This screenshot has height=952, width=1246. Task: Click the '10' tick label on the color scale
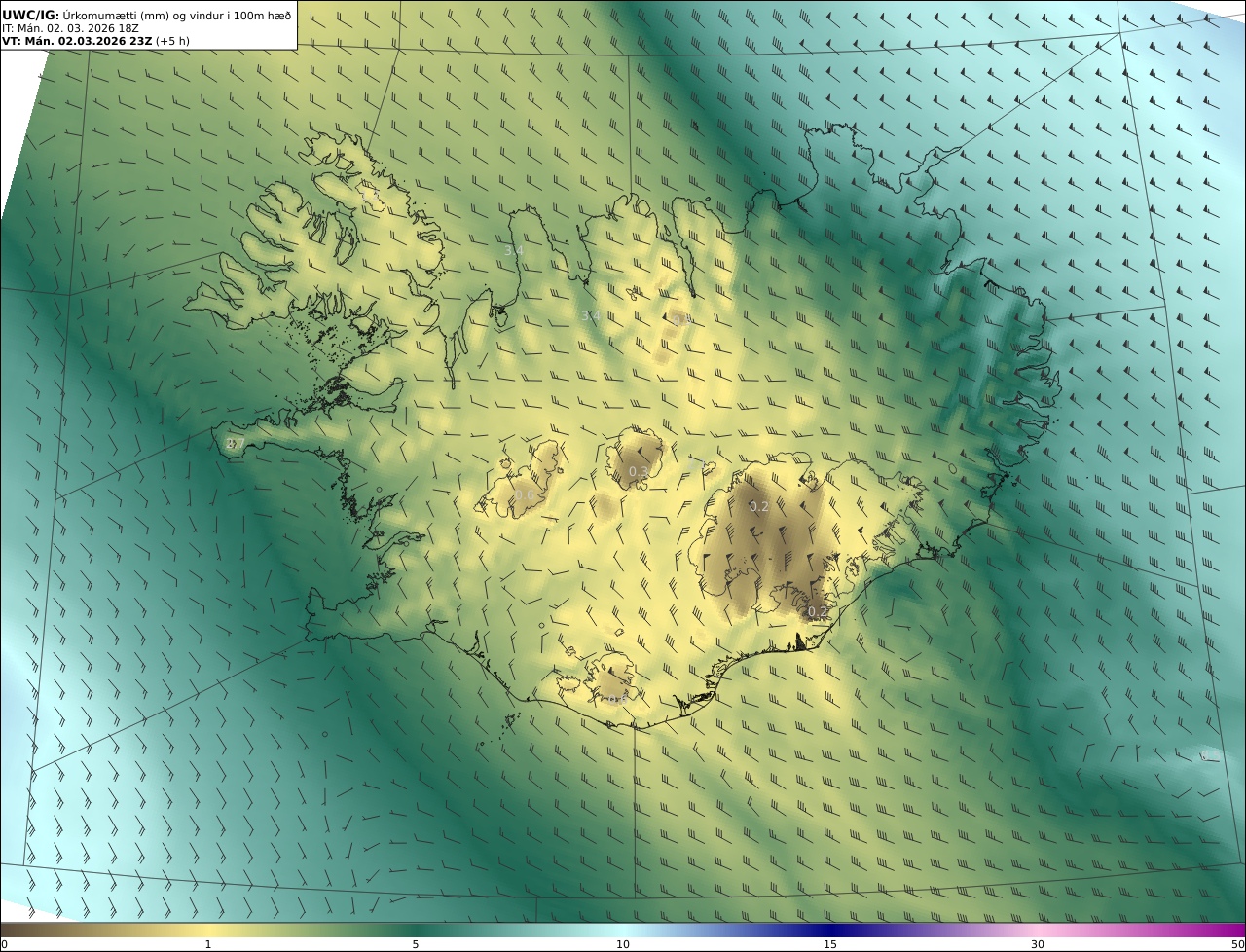623,944
